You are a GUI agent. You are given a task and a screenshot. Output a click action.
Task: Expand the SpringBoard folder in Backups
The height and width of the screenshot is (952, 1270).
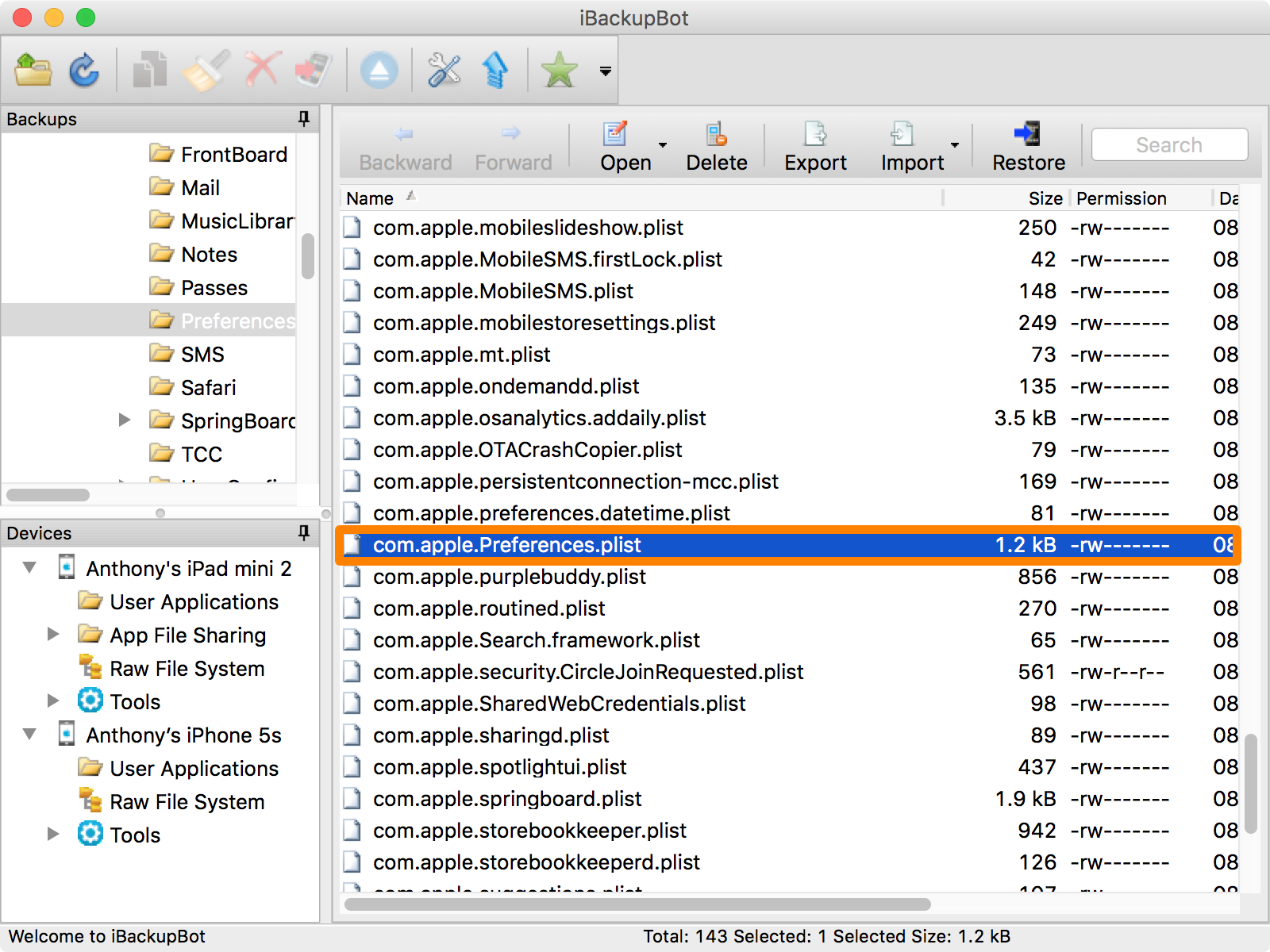tap(125, 420)
